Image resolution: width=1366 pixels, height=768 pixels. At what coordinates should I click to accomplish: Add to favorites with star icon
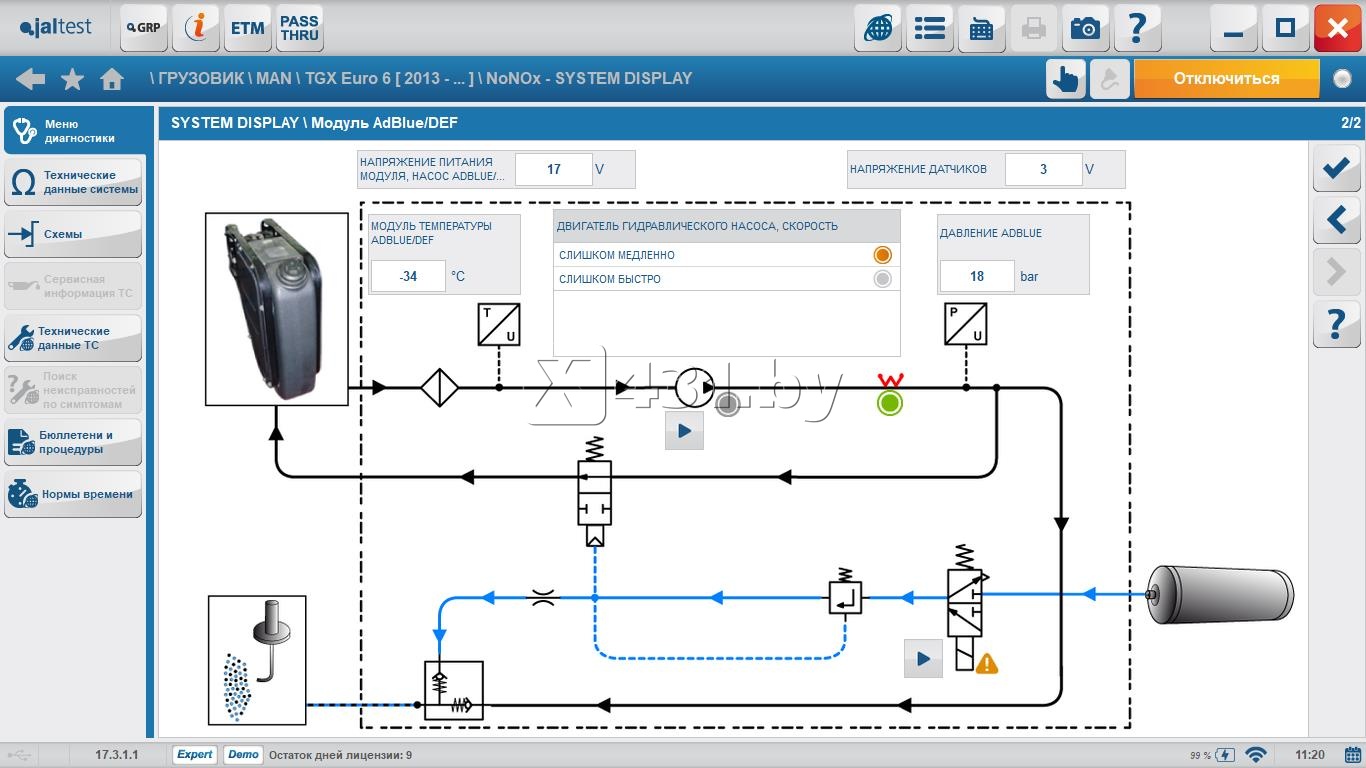pos(72,79)
